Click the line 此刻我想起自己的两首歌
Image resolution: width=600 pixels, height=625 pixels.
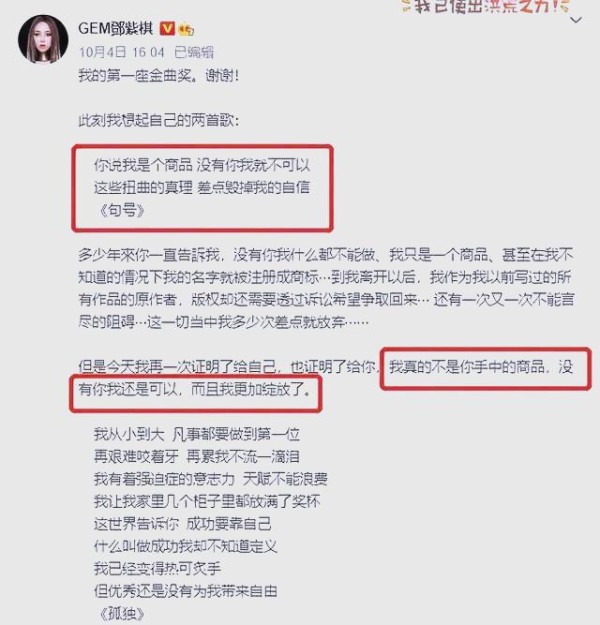pos(159,120)
